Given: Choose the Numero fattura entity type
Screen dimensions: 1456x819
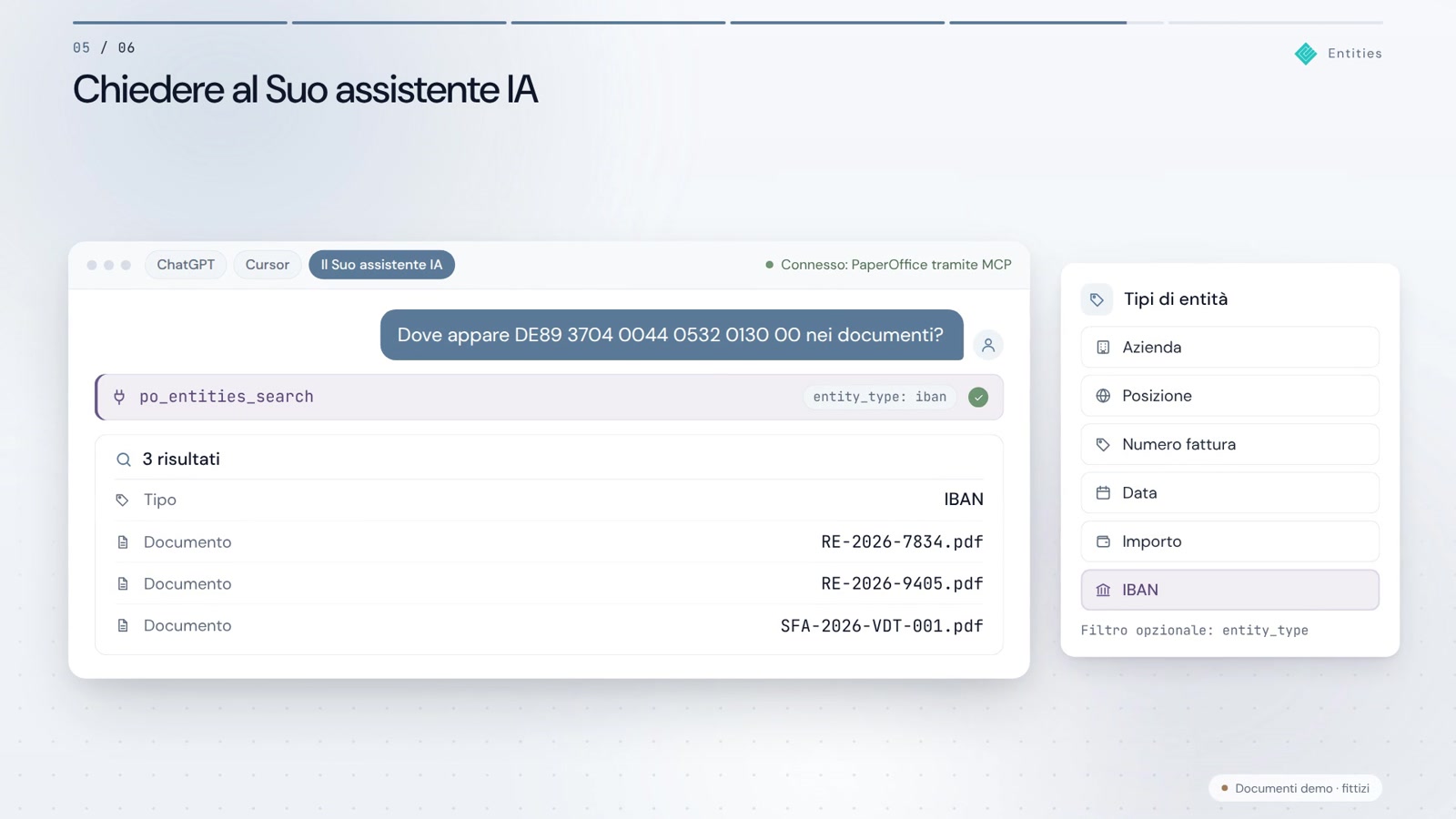Looking at the screenshot, I should point(1229,445).
